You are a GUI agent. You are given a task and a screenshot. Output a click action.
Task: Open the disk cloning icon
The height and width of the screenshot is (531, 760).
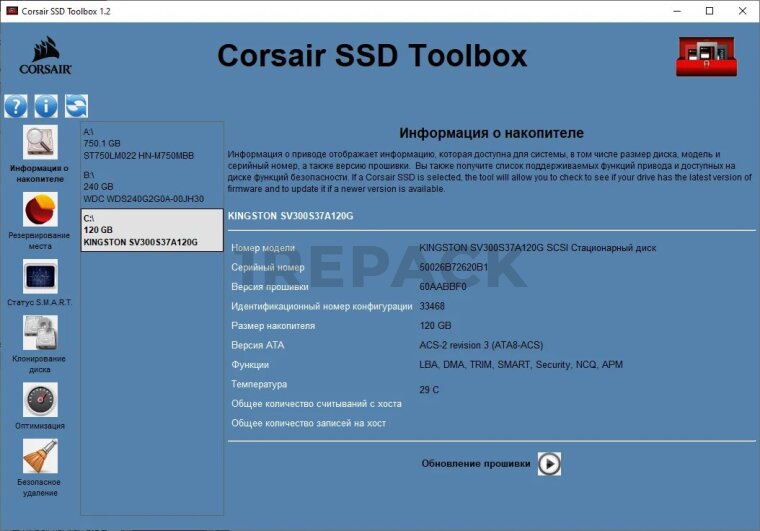click(40, 333)
